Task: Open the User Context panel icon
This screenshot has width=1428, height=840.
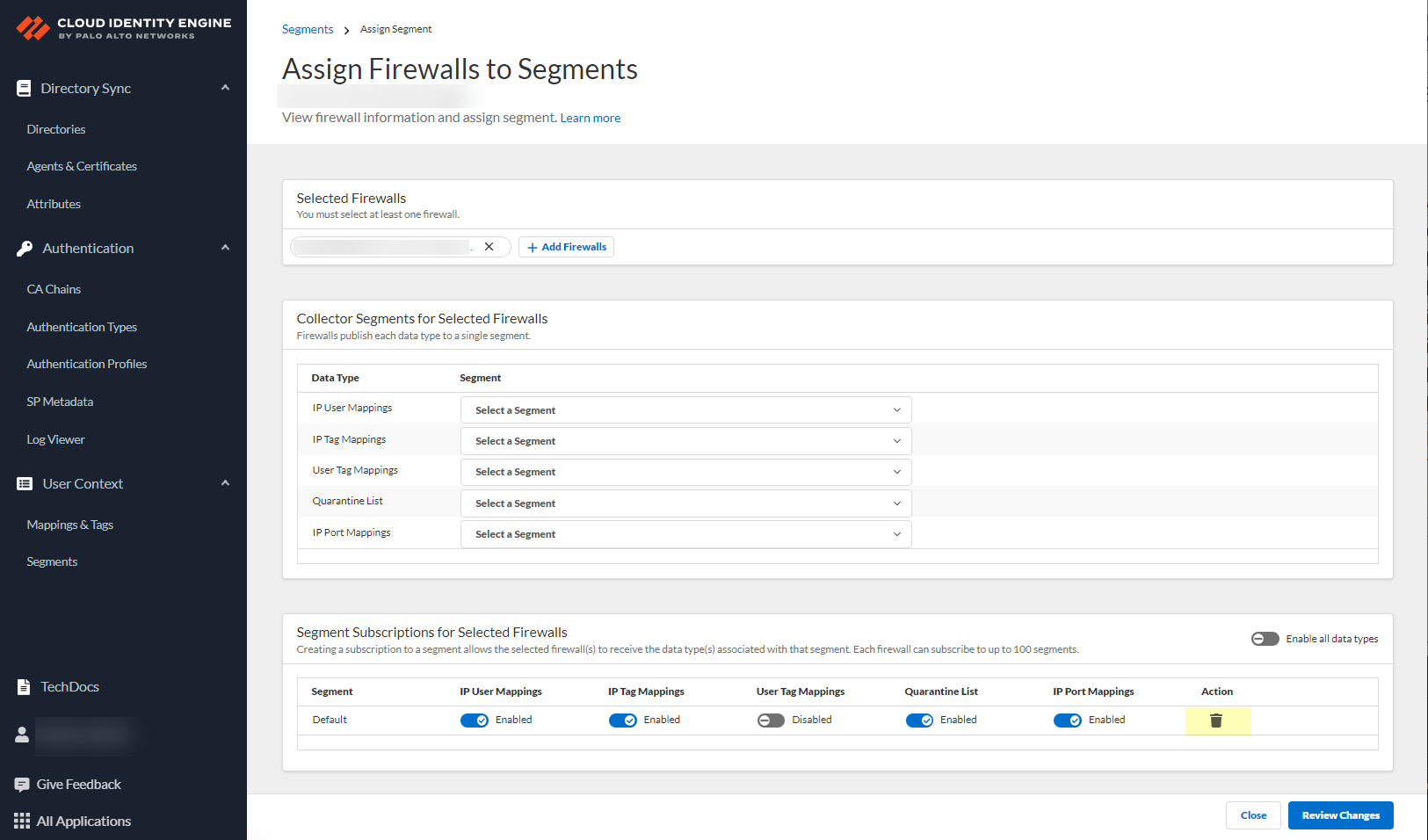Action: 22,483
